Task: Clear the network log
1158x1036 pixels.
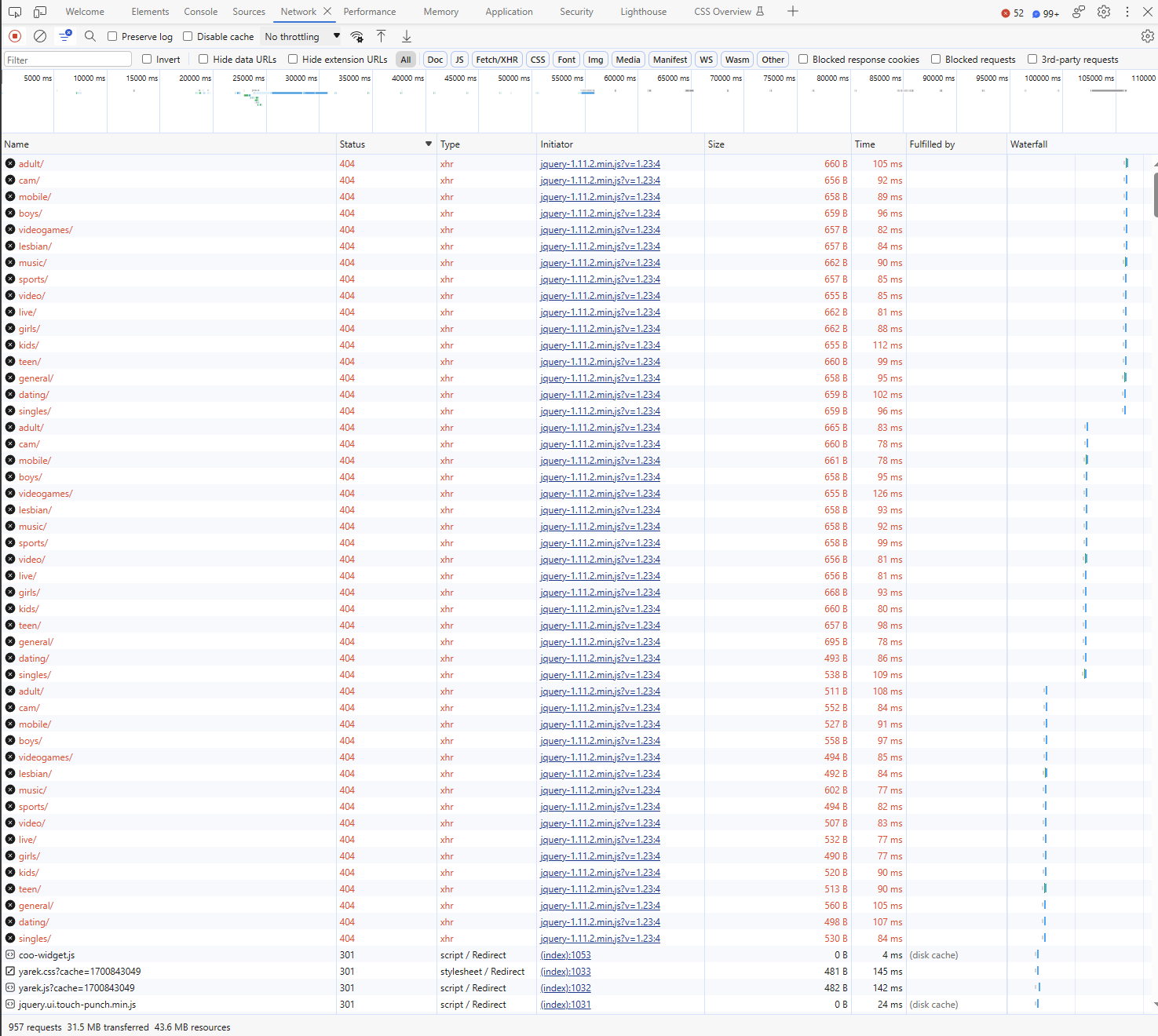Action: coord(40,36)
